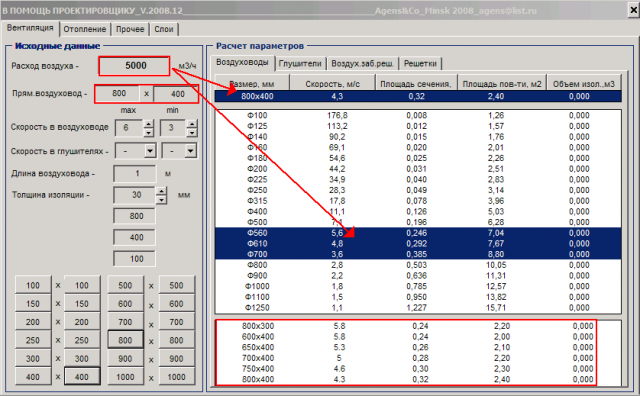The height and width of the screenshot is (396, 640).
Task: Select the Глушители sub-tab
Action: (x=300, y=64)
